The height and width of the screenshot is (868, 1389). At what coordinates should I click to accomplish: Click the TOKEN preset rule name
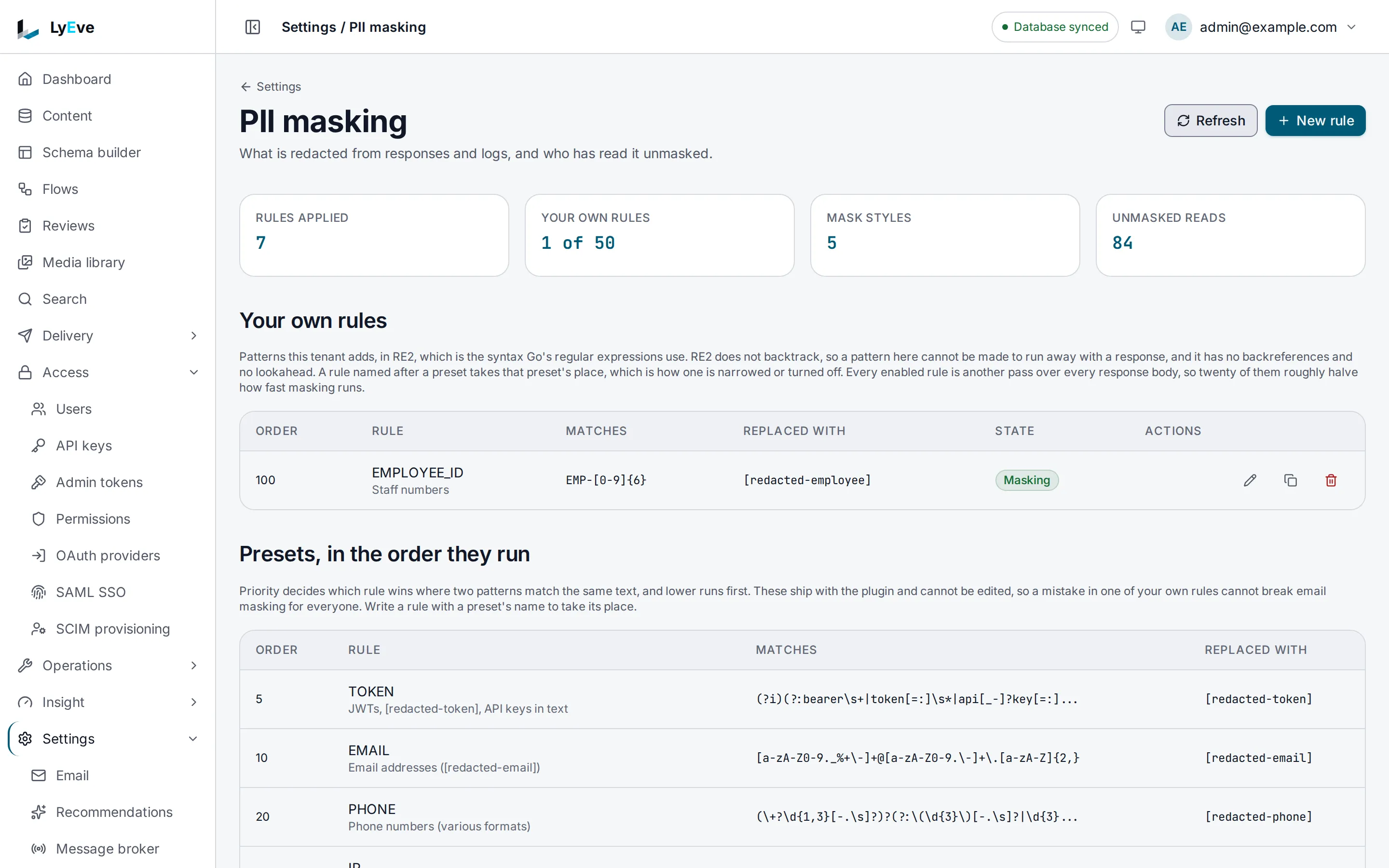click(371, 692)
